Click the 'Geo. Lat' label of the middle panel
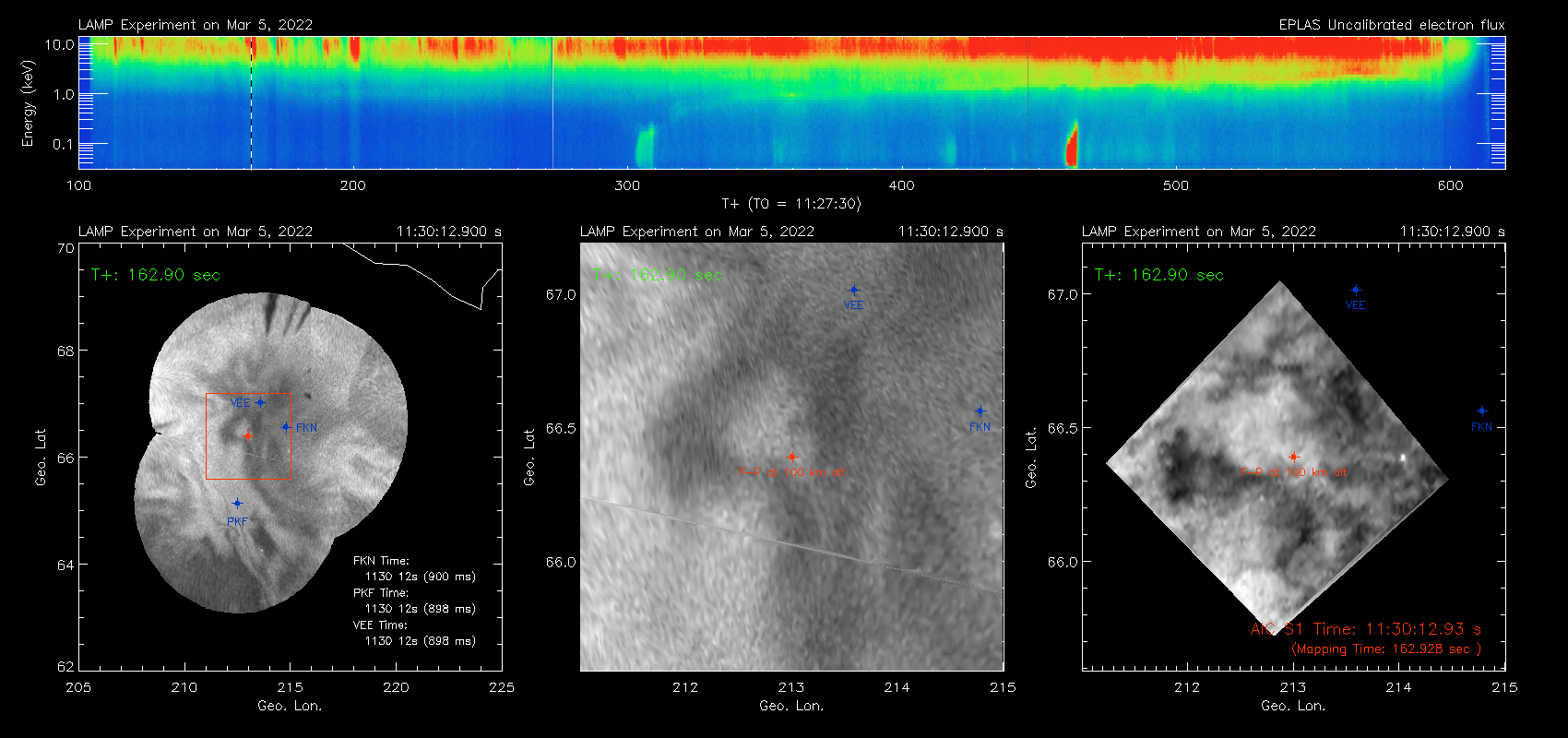 pos(529,458)
